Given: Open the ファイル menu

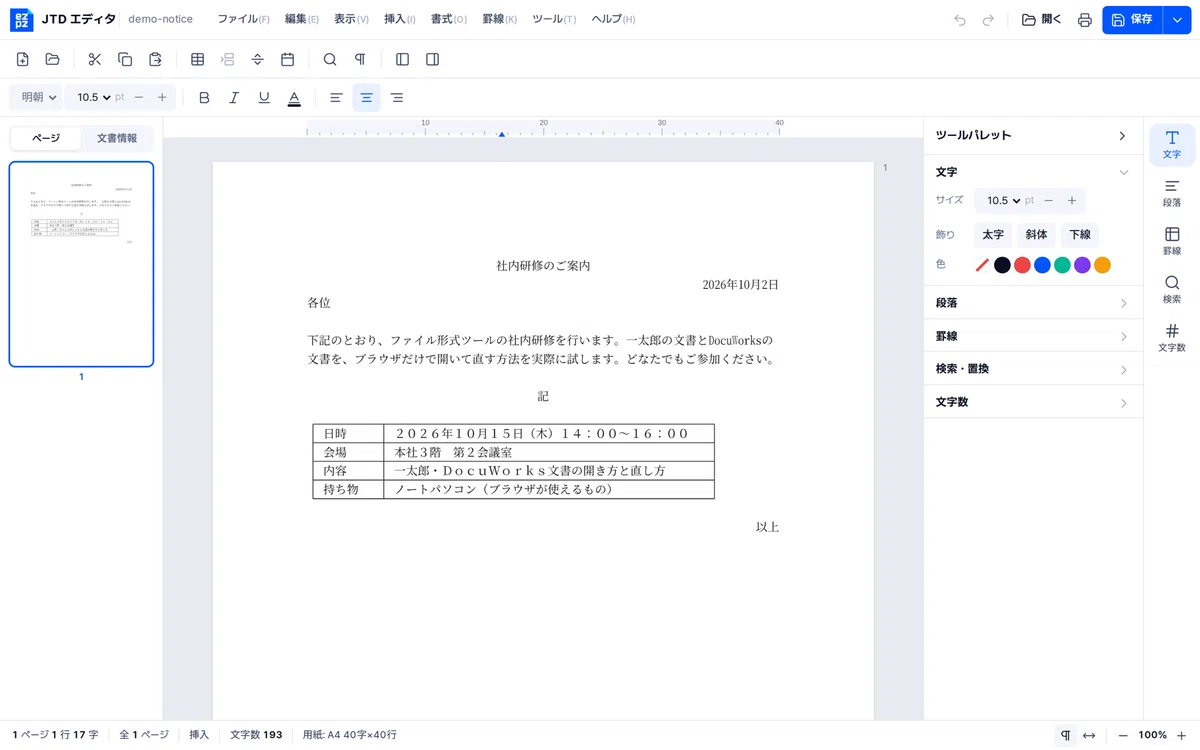Looking at the screenshot, I should point(243,19).
